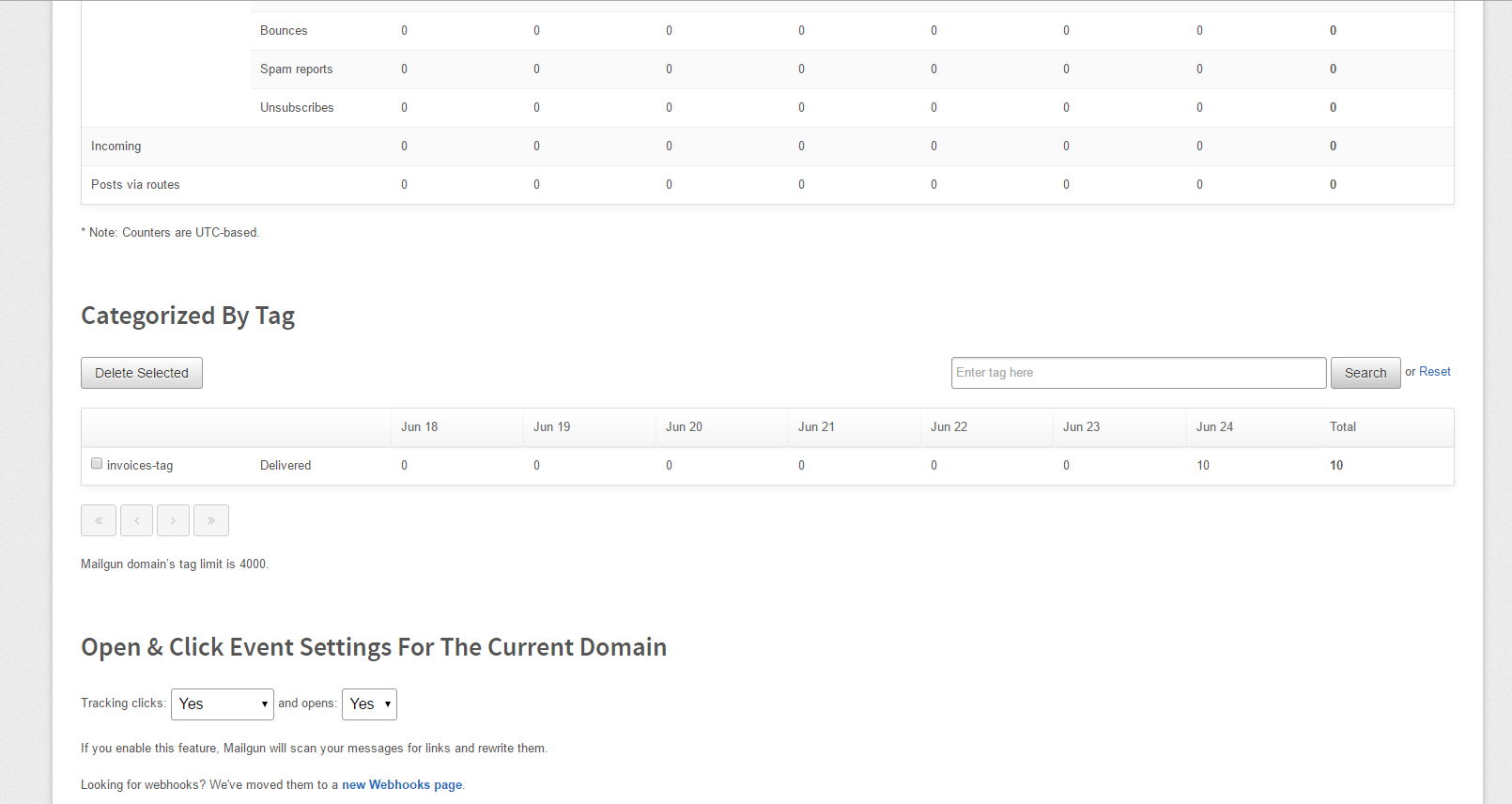
Task: Open the new Webhooks page link
Action: click(x=402, y=785)
